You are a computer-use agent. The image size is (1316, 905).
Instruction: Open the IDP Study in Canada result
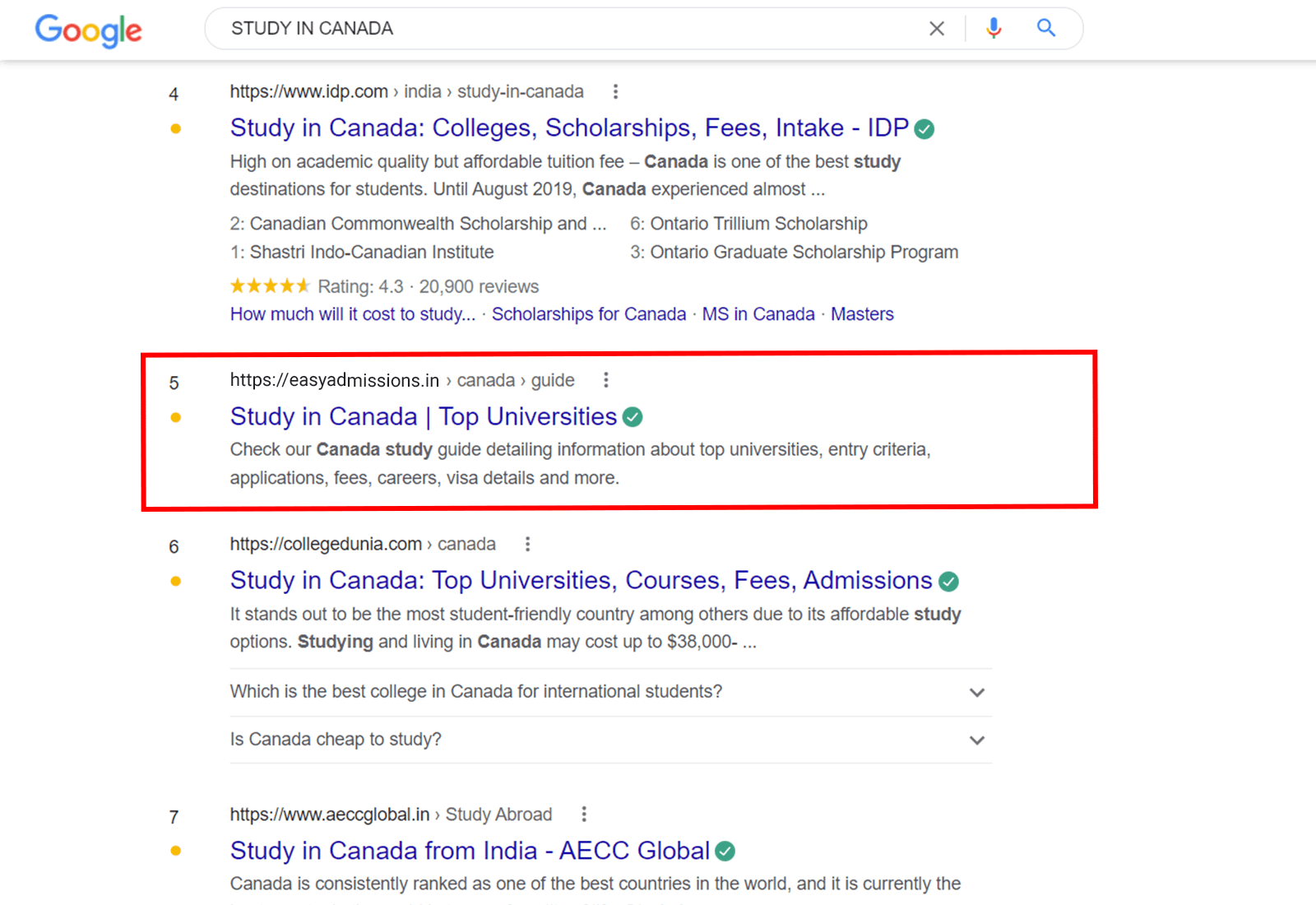point(568,128)
